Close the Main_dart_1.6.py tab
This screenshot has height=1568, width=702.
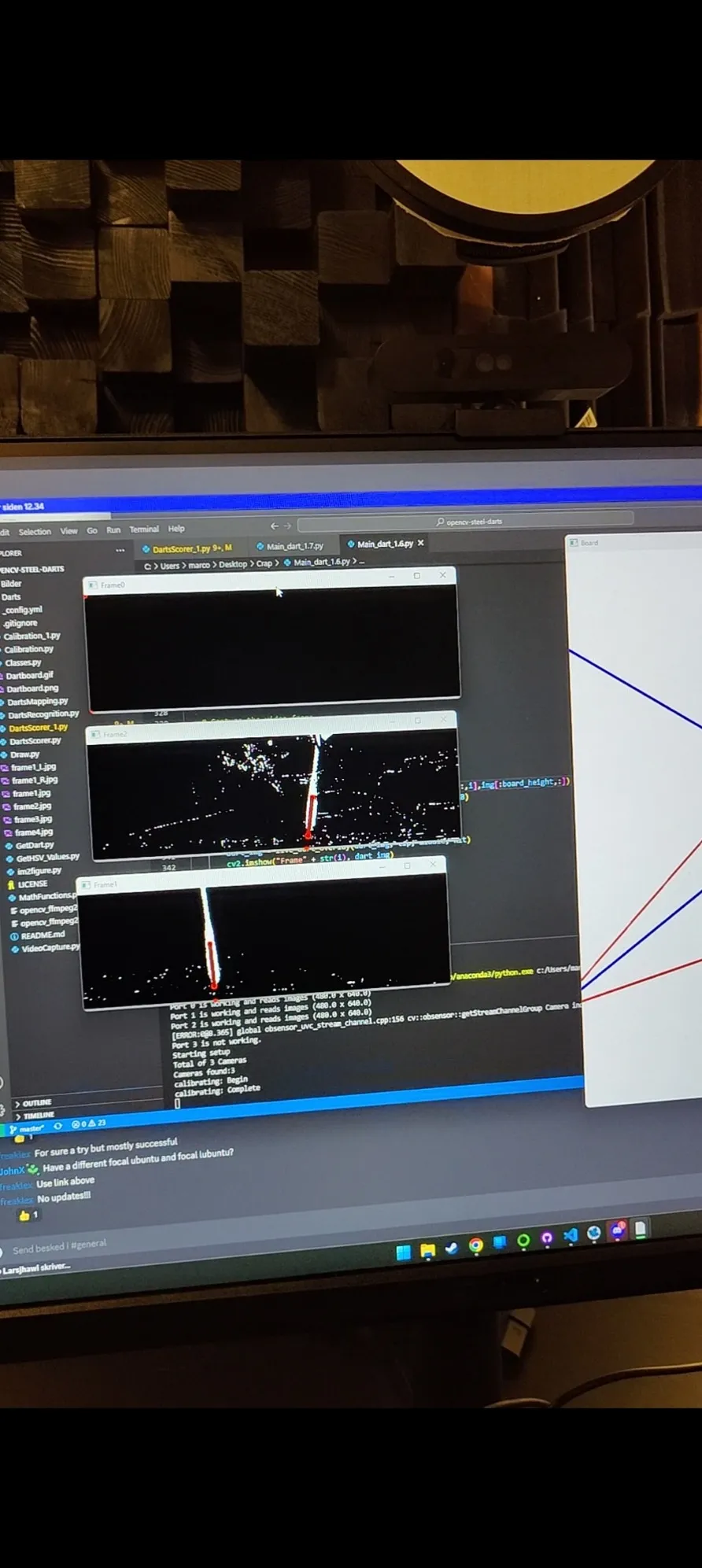(x=421, y=543)
